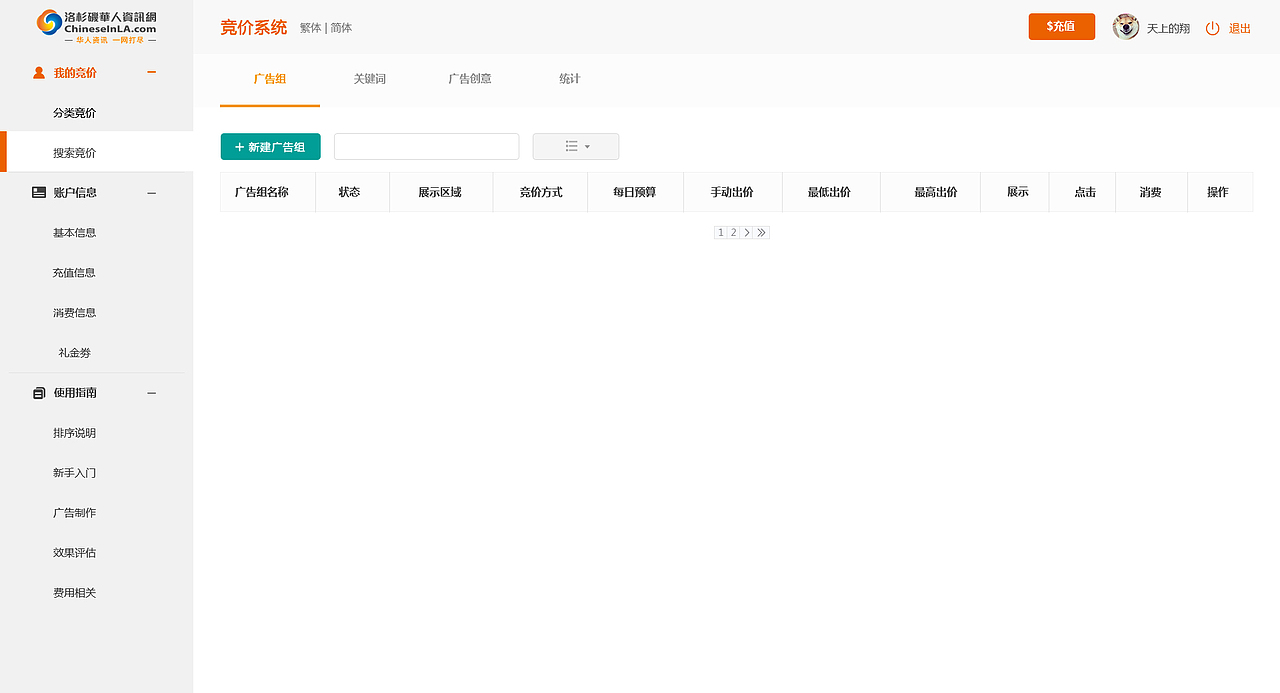This screenshot has width=1280, height=693.
Task: Switch site language to 繁体
Action: (x=309, y=27)
